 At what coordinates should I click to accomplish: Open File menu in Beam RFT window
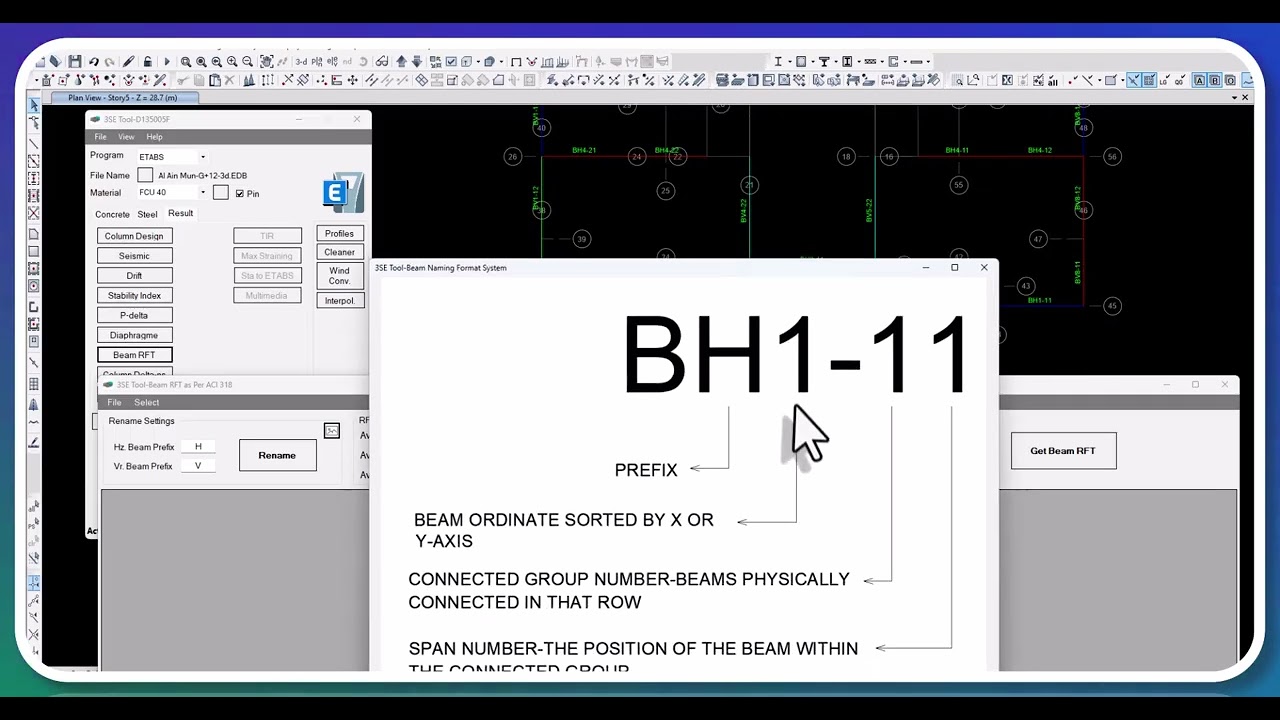coord(114,402)
